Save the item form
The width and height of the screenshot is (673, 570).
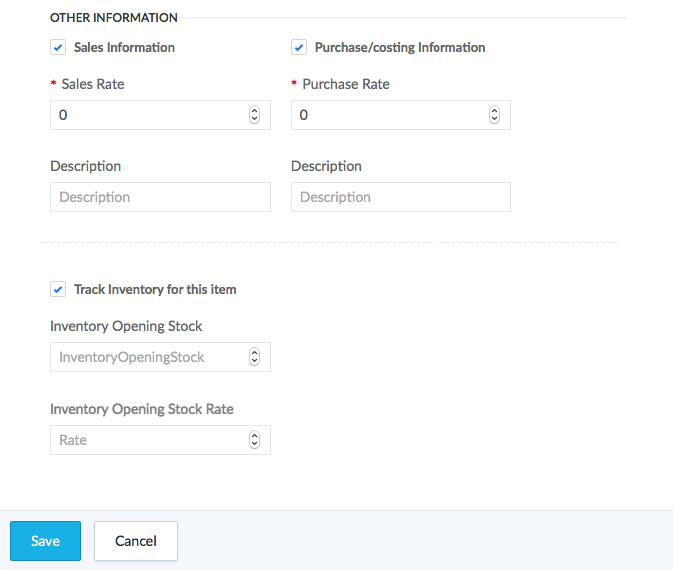(45, 541)
